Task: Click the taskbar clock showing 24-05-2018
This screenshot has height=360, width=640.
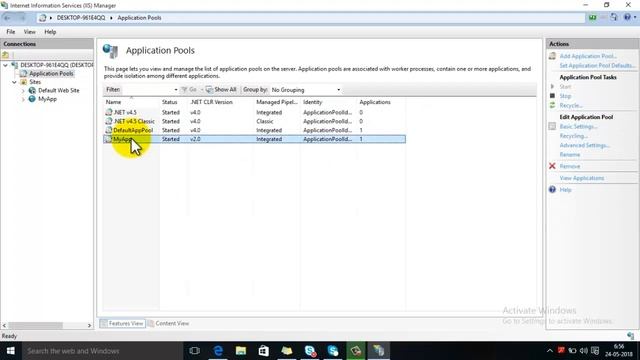Action: [x=619, y=351]
